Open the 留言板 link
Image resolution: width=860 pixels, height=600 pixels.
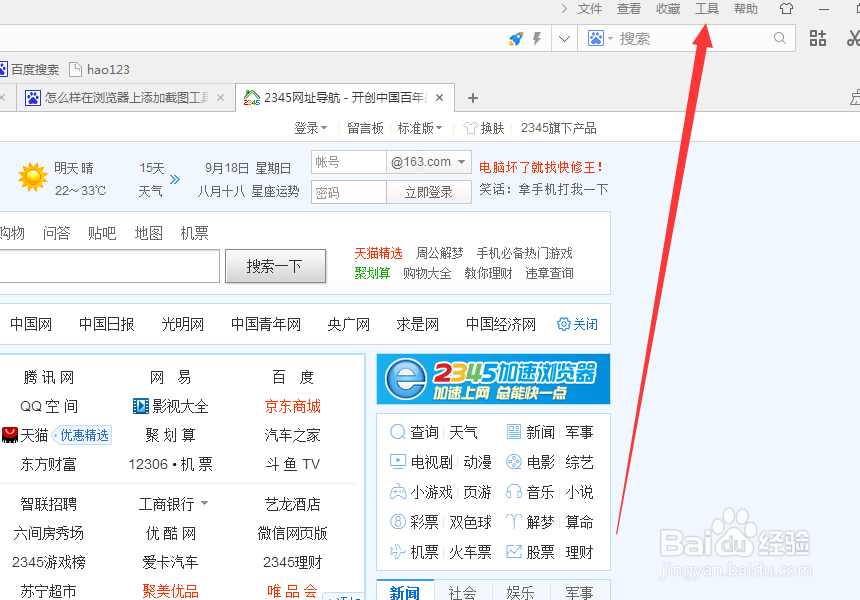pyautogui.click(x=365, y=128)
